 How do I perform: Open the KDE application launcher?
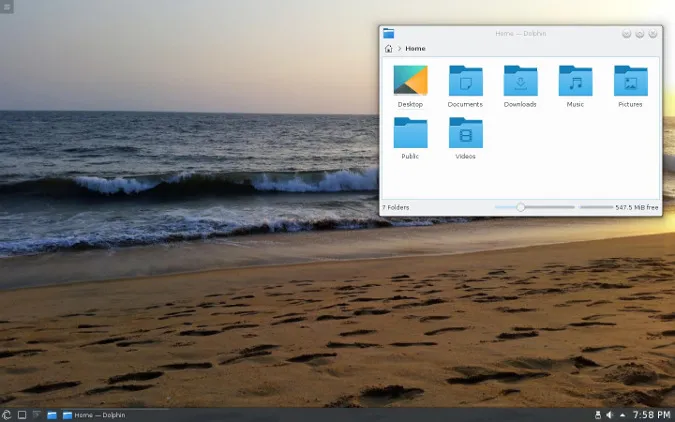coord(7,414)
